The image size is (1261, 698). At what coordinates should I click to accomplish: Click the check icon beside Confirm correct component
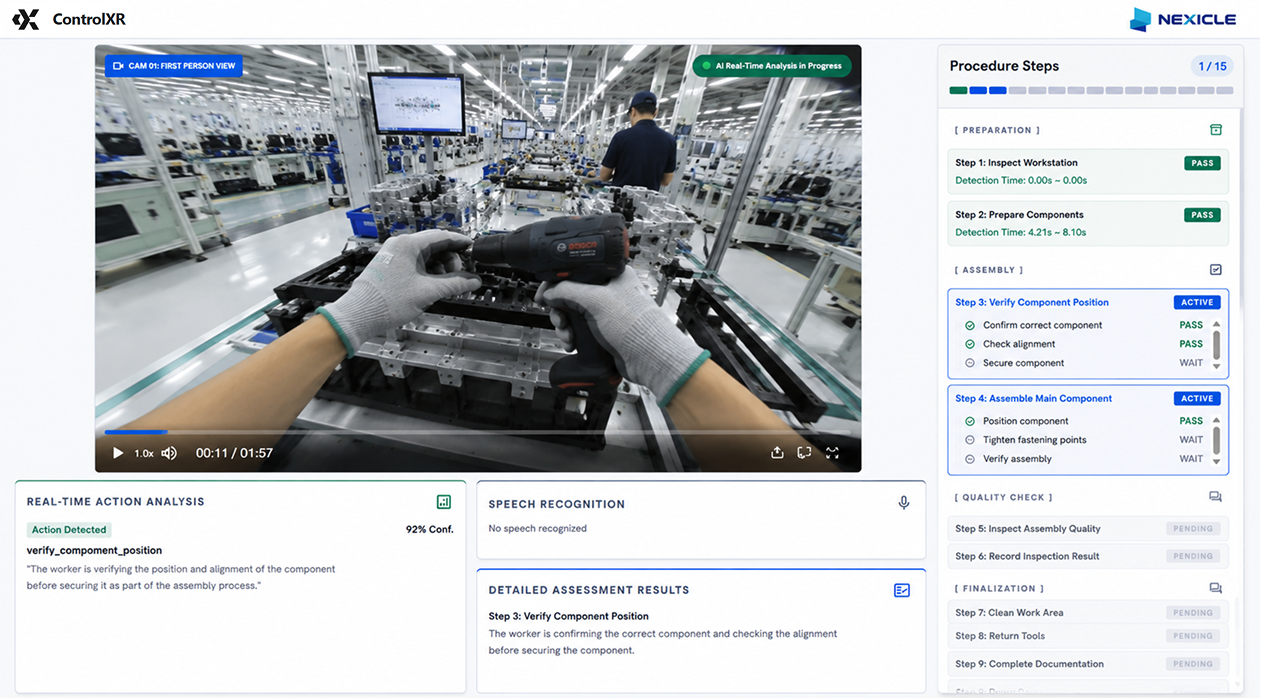[x=970, y=325]
